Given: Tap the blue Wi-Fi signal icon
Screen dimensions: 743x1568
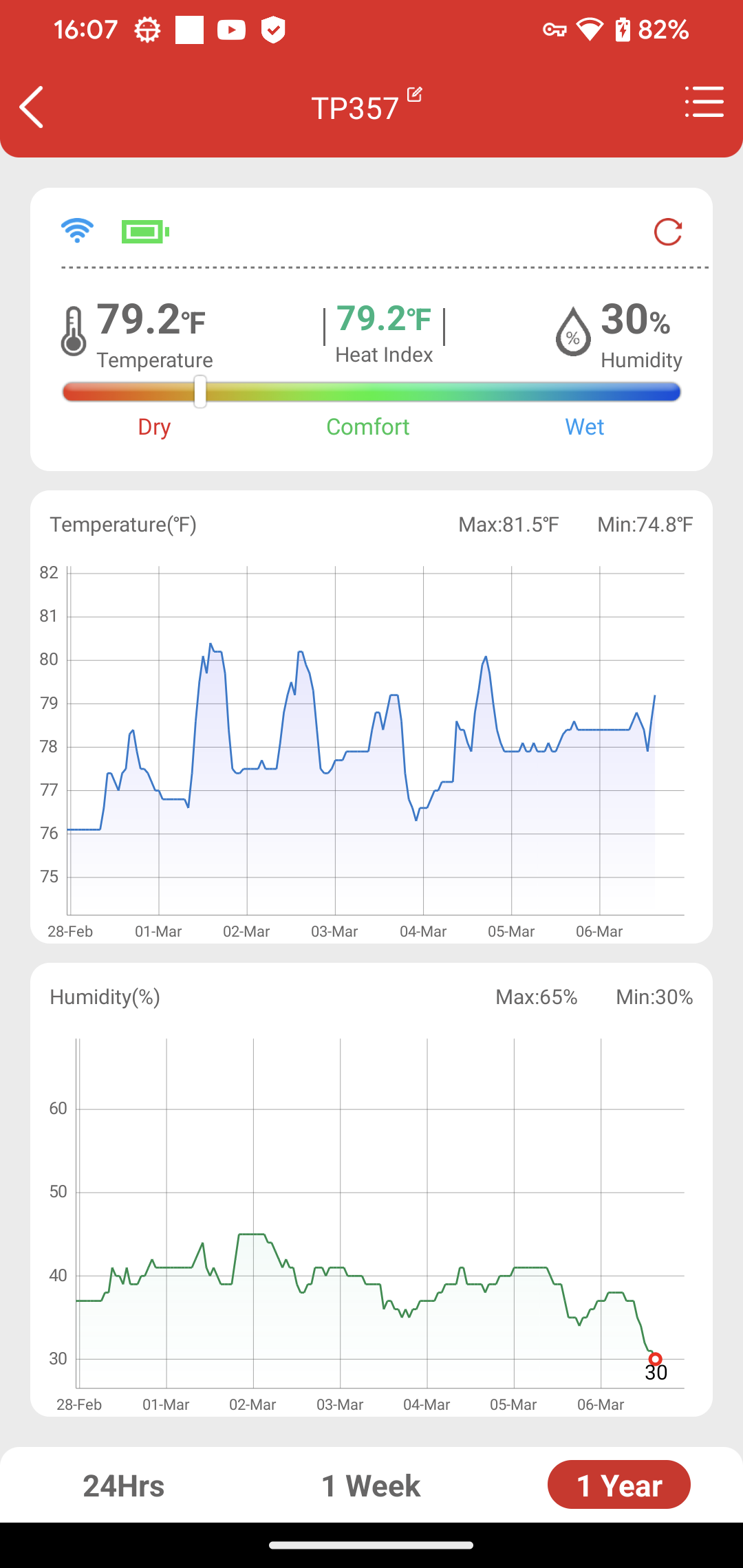Looking at the screenshot, I should pyautogui.click(x=77, y=231).
